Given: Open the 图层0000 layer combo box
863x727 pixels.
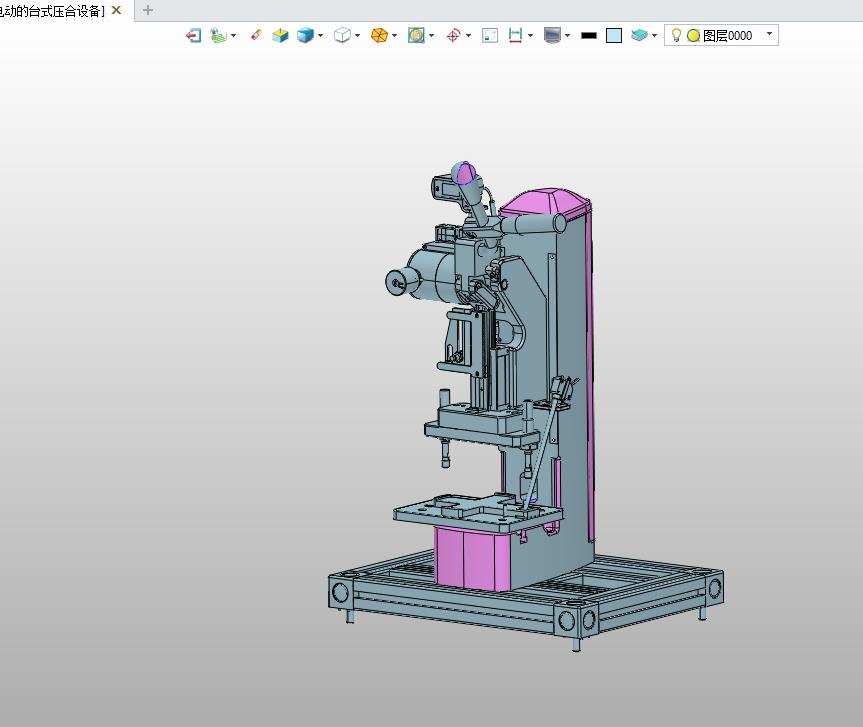Looking at the screenshot, I should 721,35.
